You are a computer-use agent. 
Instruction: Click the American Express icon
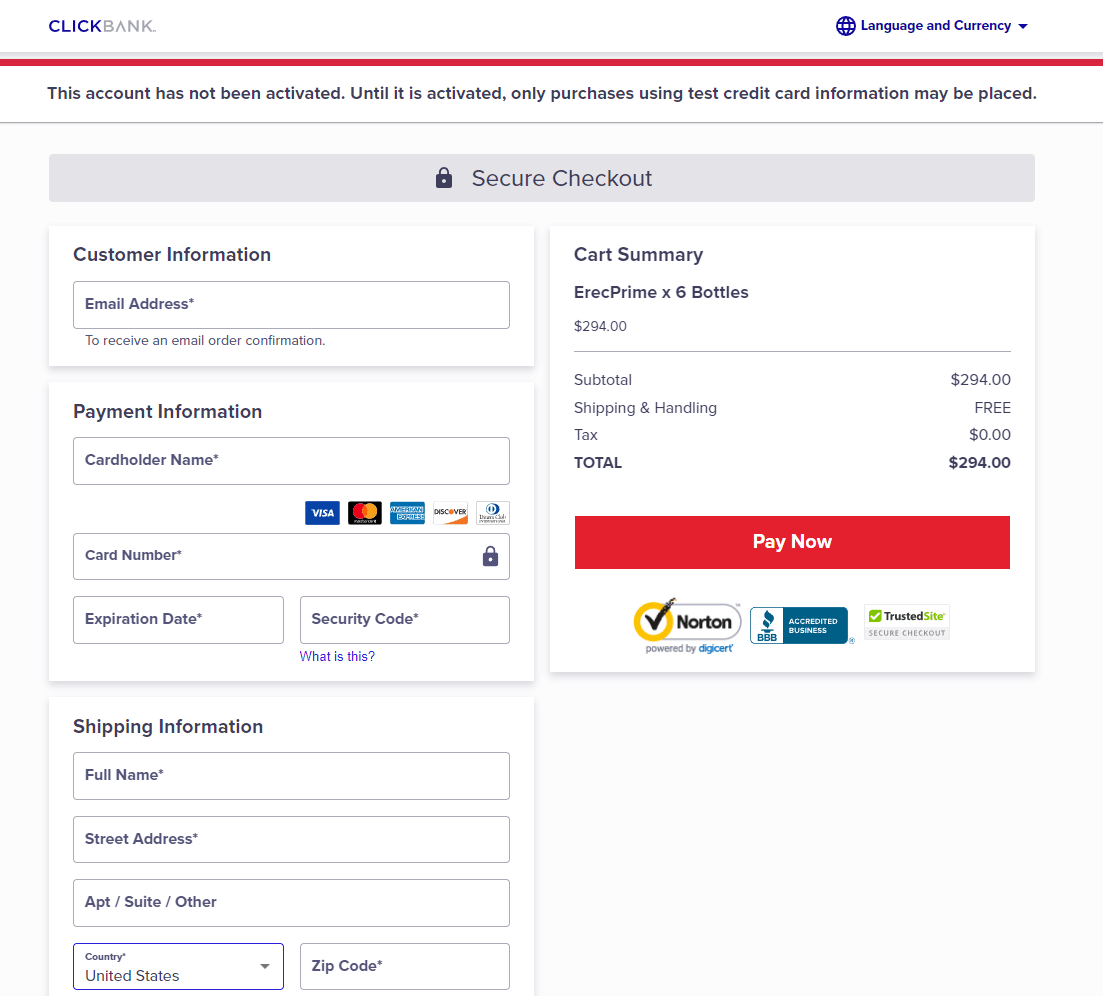[407, 512]
